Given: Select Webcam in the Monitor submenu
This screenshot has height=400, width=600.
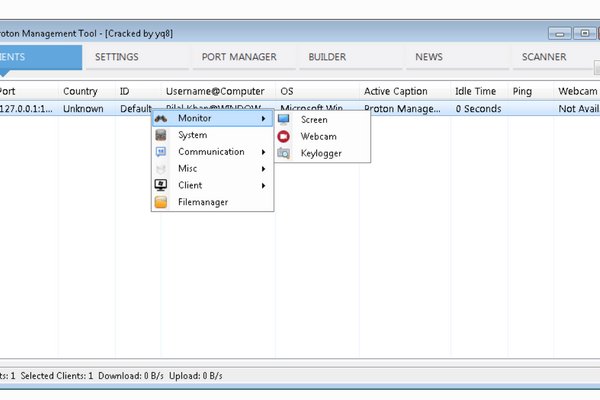Looking at the screenshot, I should point(322,137).
